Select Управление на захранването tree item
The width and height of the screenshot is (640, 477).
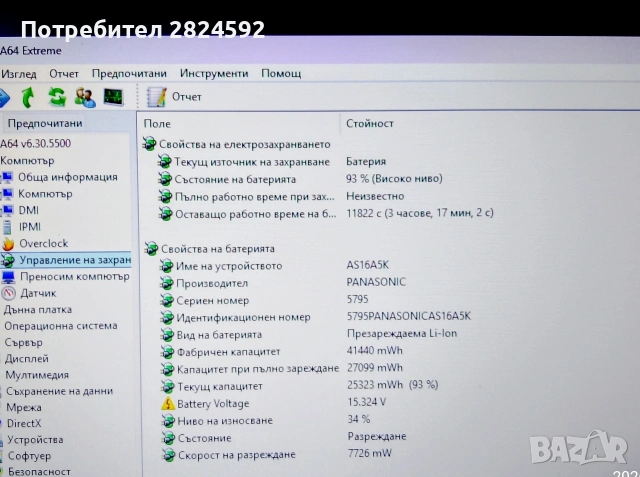click(75, 260)
